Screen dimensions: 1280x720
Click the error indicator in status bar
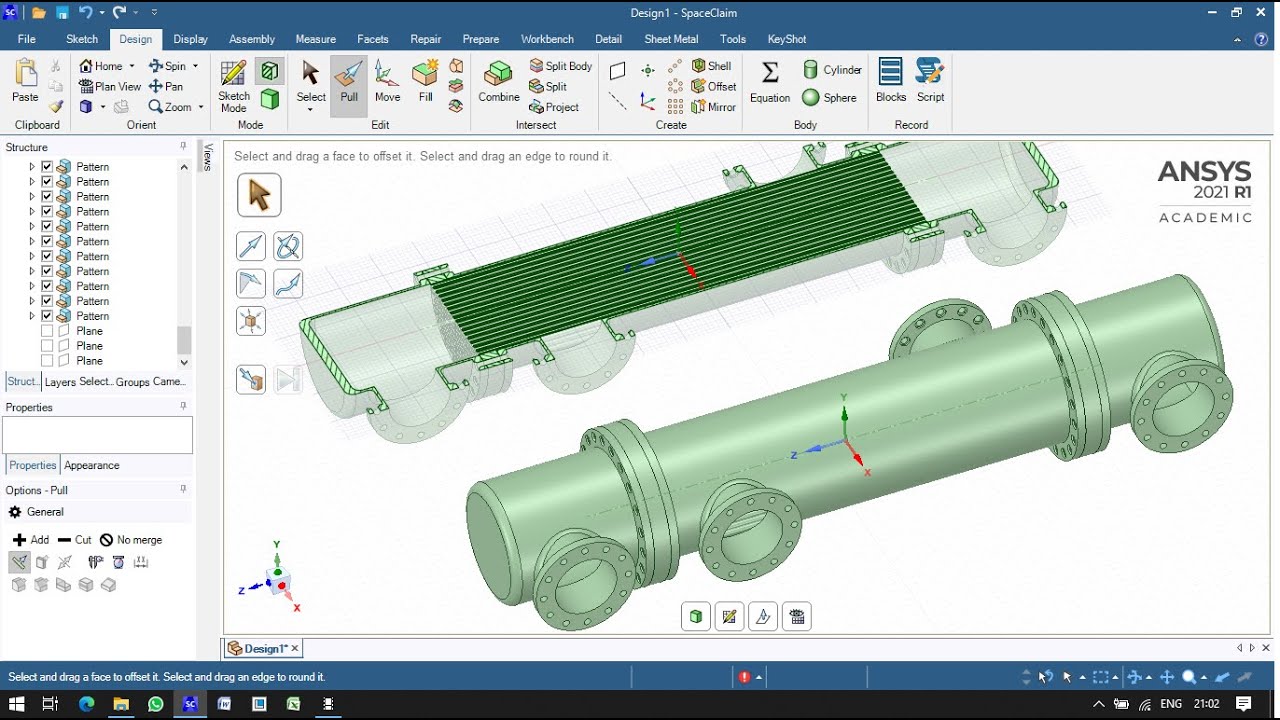coord(744,677)
